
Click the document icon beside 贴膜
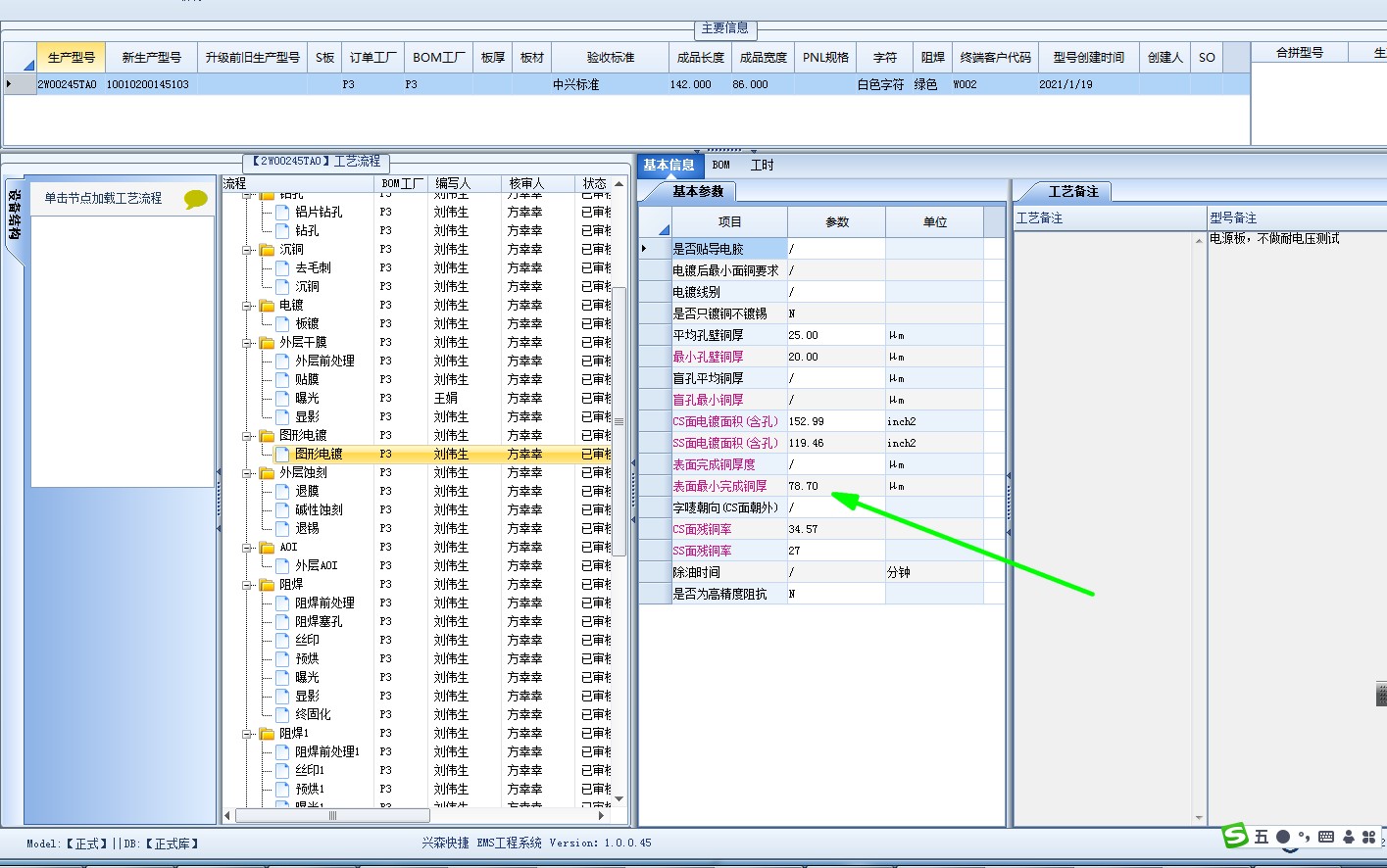click(282, 379)
